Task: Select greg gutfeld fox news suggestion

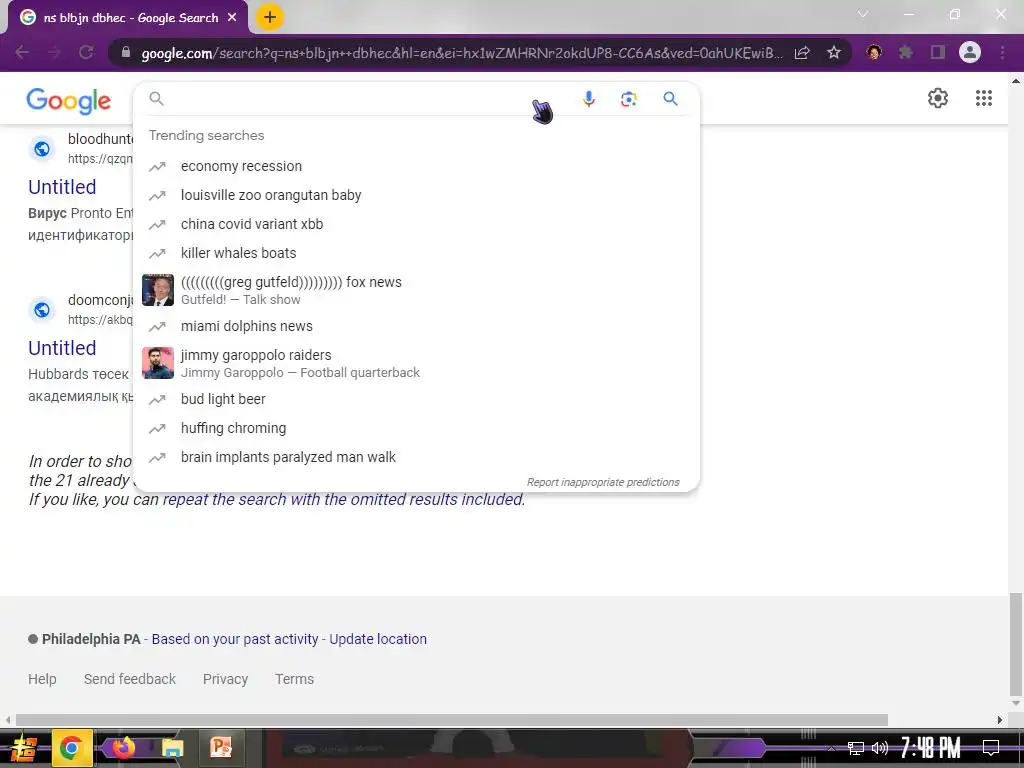Action: 416,290
